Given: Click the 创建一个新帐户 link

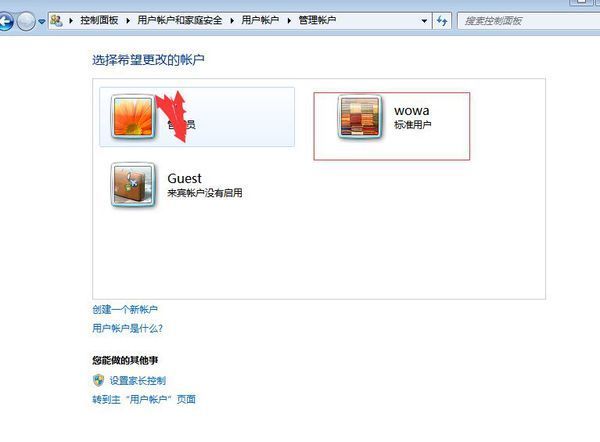Looking at the screenshot, I should pos(125,309).
